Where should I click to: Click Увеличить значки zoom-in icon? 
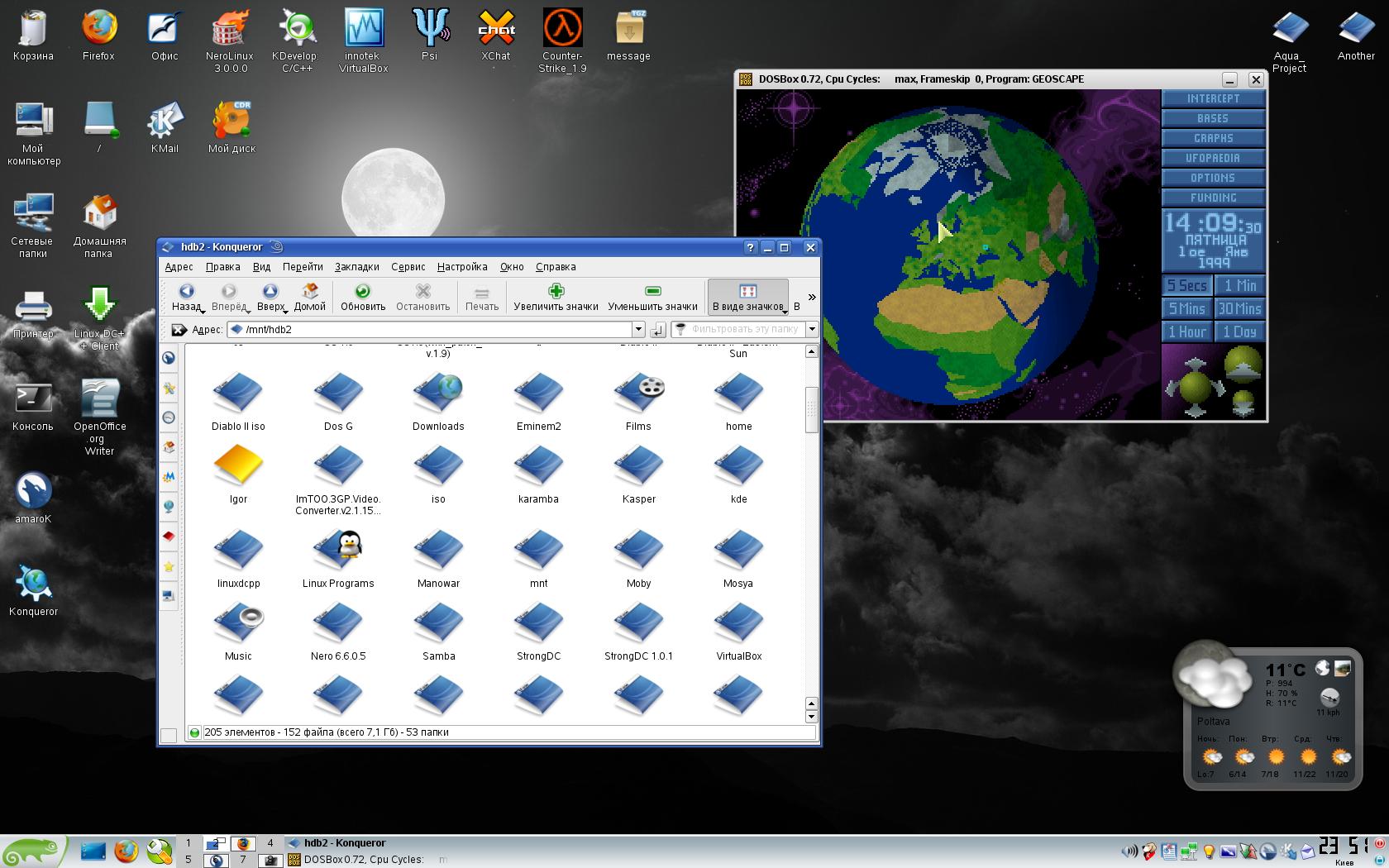tap(556, 291)
